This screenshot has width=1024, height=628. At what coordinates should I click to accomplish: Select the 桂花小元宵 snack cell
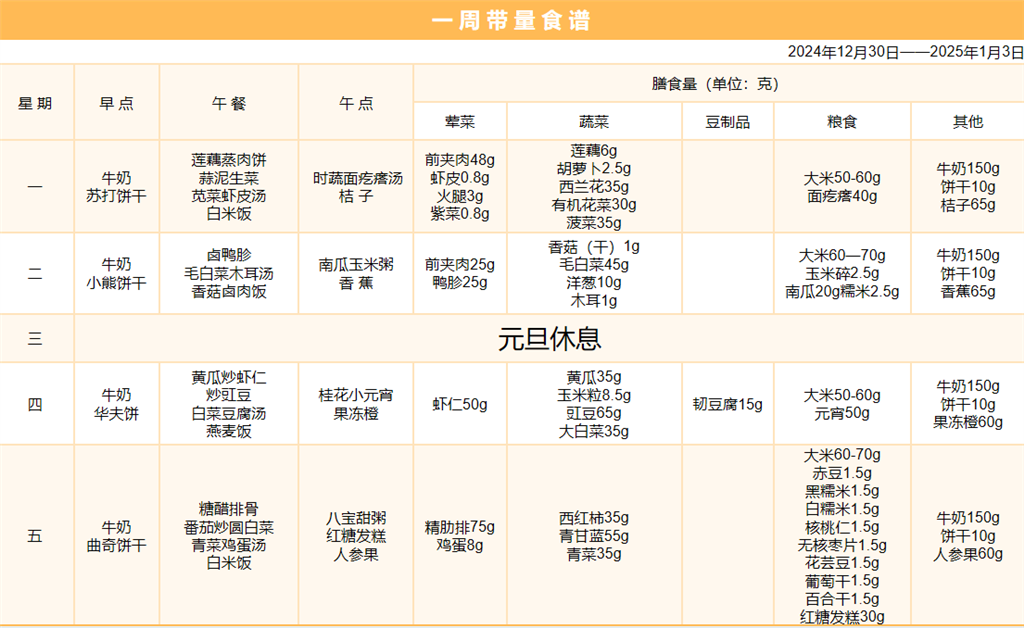tap(356, 395)
